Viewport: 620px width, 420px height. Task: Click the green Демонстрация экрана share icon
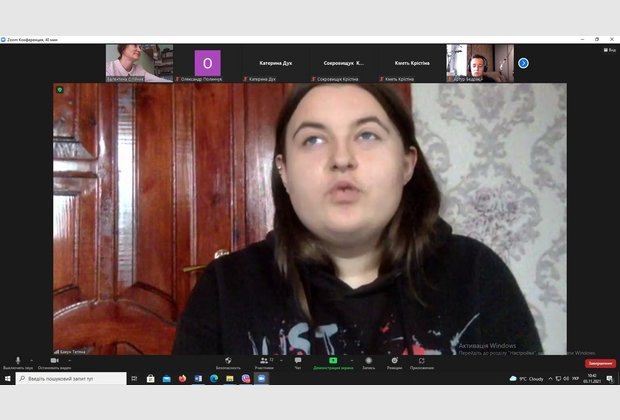(333, 360)
